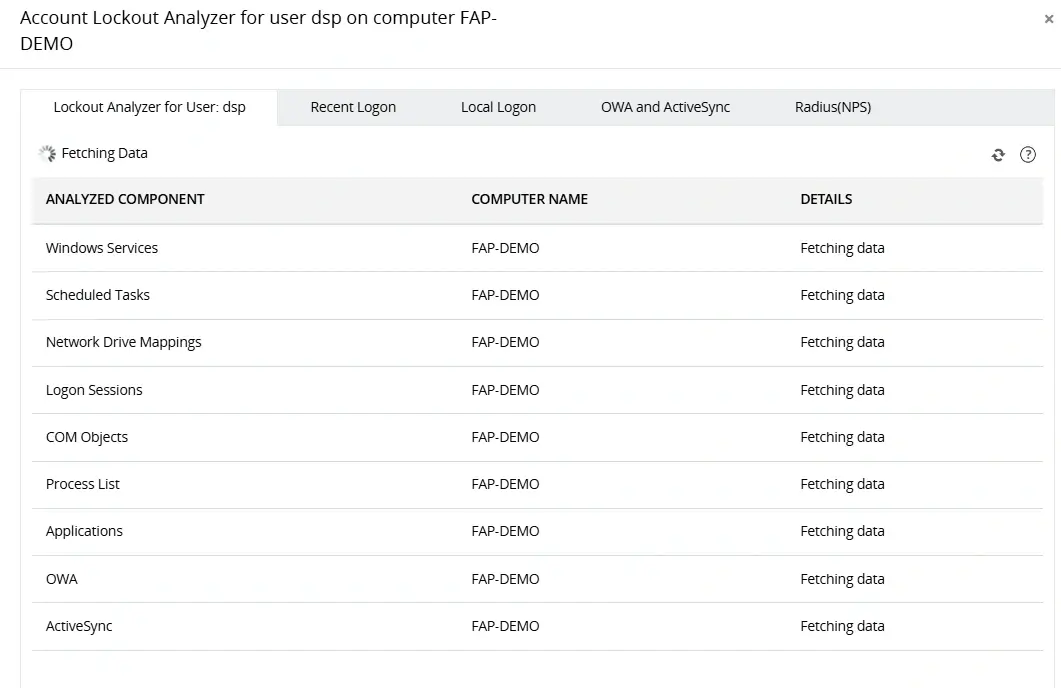1061x688 pixels.
Task: Click the Details column header
Action: coord(826,199)
